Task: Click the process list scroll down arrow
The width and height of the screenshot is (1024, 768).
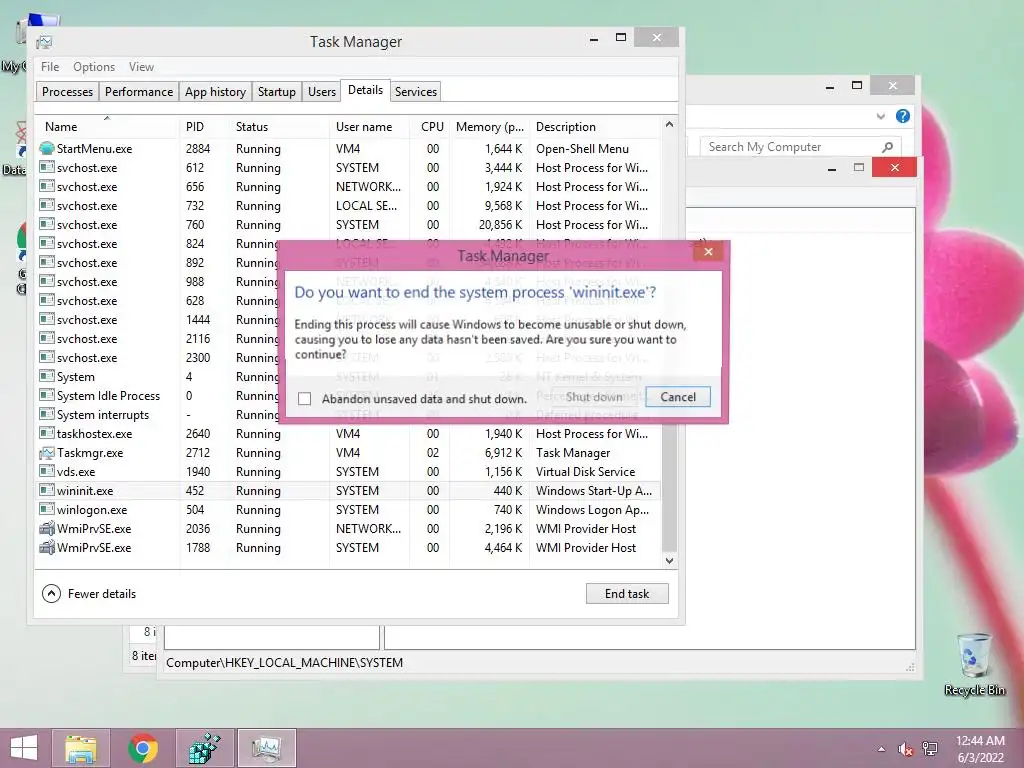Action: [669, 560]
